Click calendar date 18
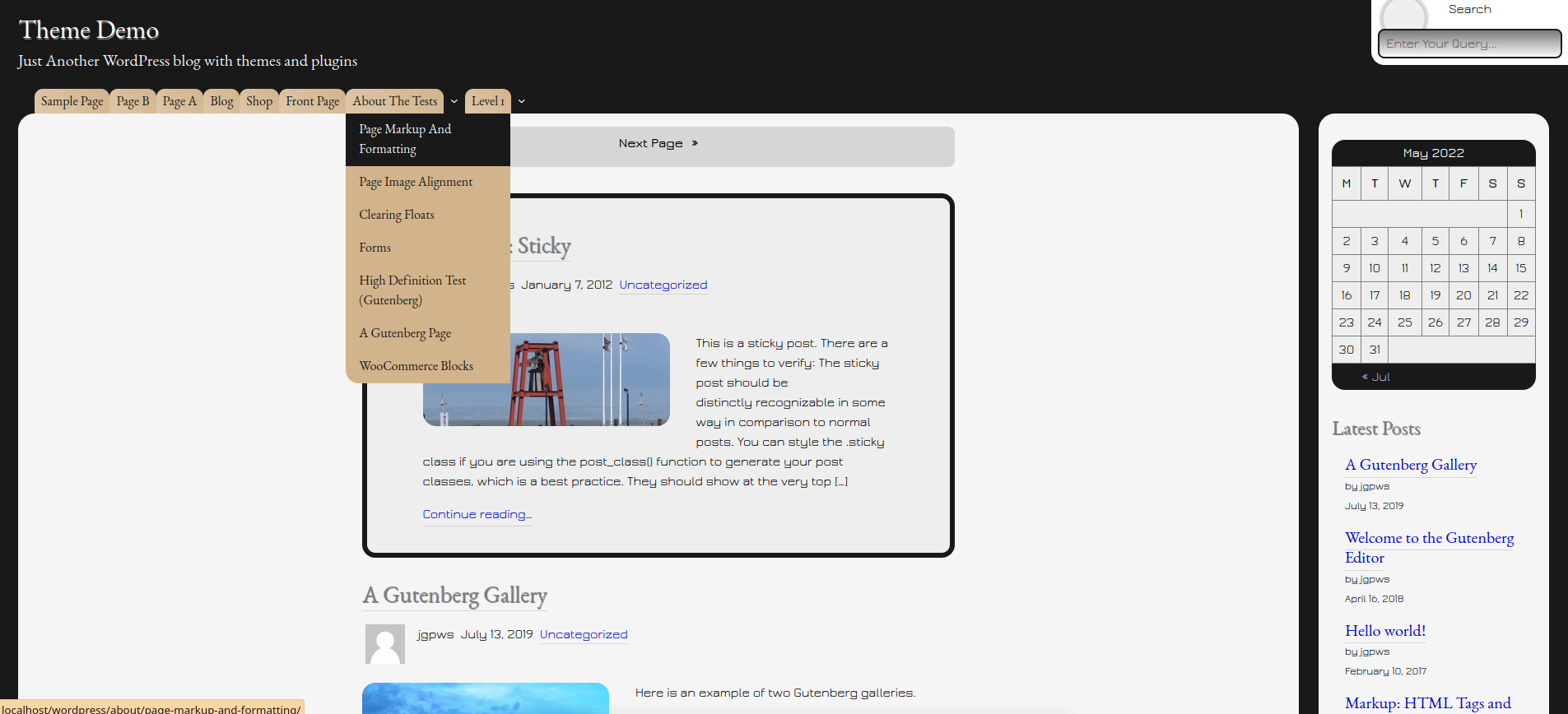The image size is (1568, 714). click(x=1405, y=295)
